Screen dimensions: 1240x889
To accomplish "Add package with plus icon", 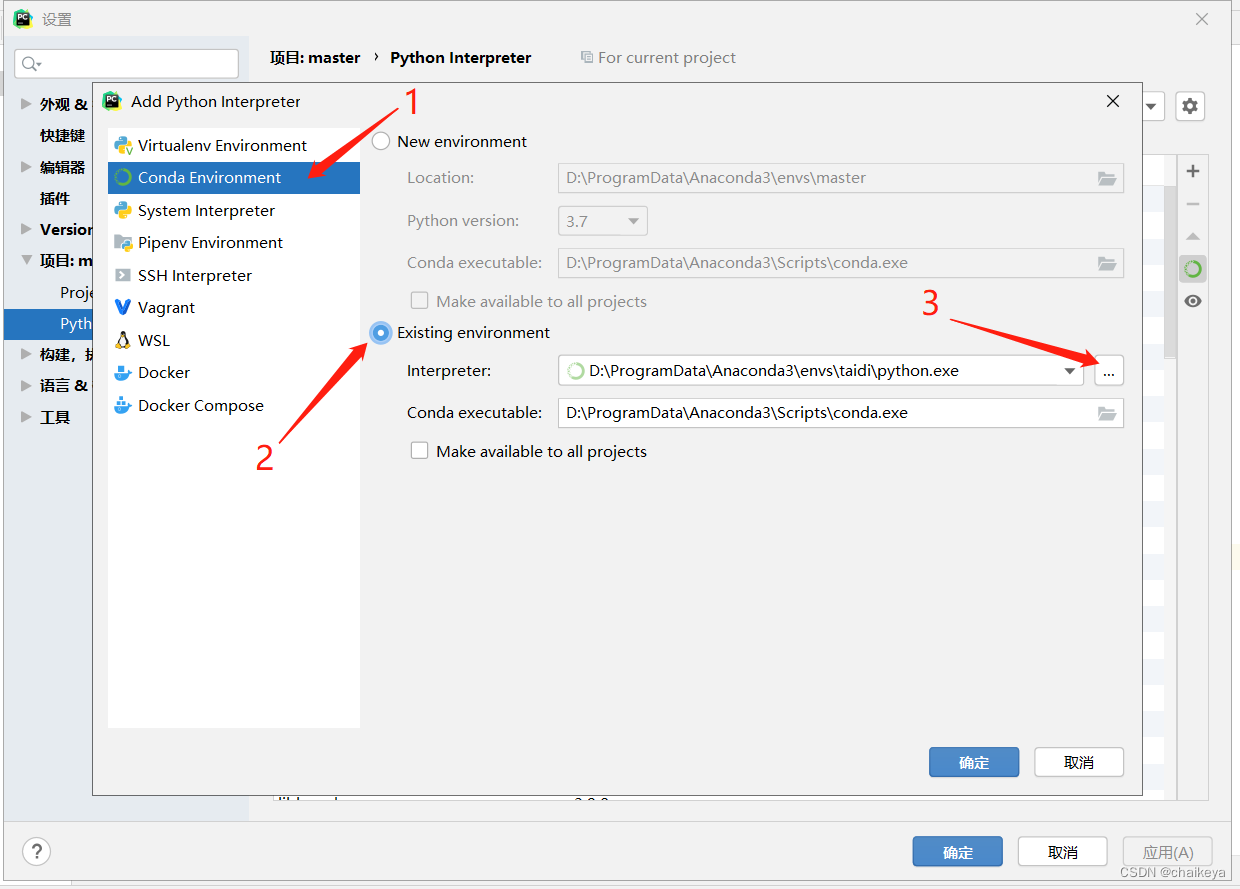I will coord(1192,171).
